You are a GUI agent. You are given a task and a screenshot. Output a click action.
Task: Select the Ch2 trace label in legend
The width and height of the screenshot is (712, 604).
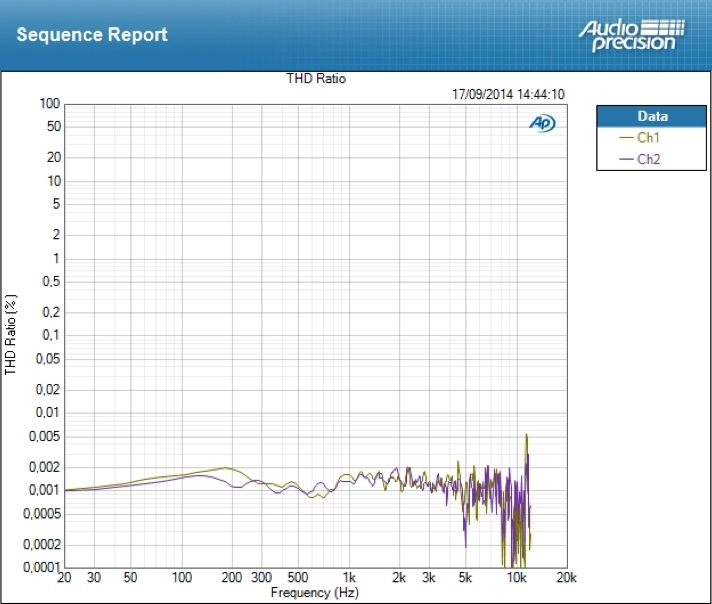point(649,159)
